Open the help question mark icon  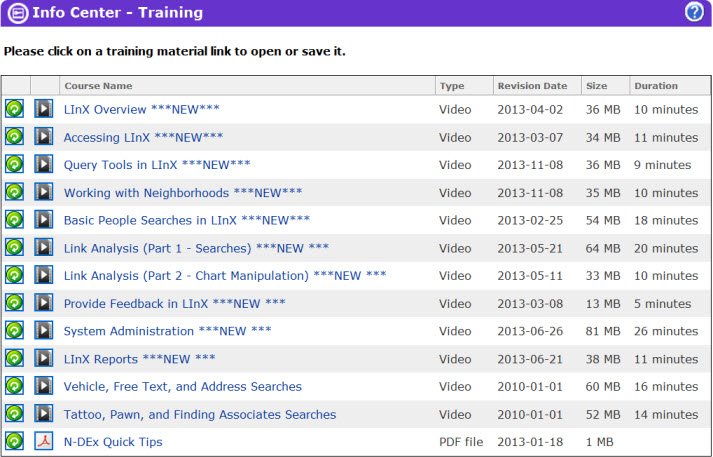(x=694, y=12)
